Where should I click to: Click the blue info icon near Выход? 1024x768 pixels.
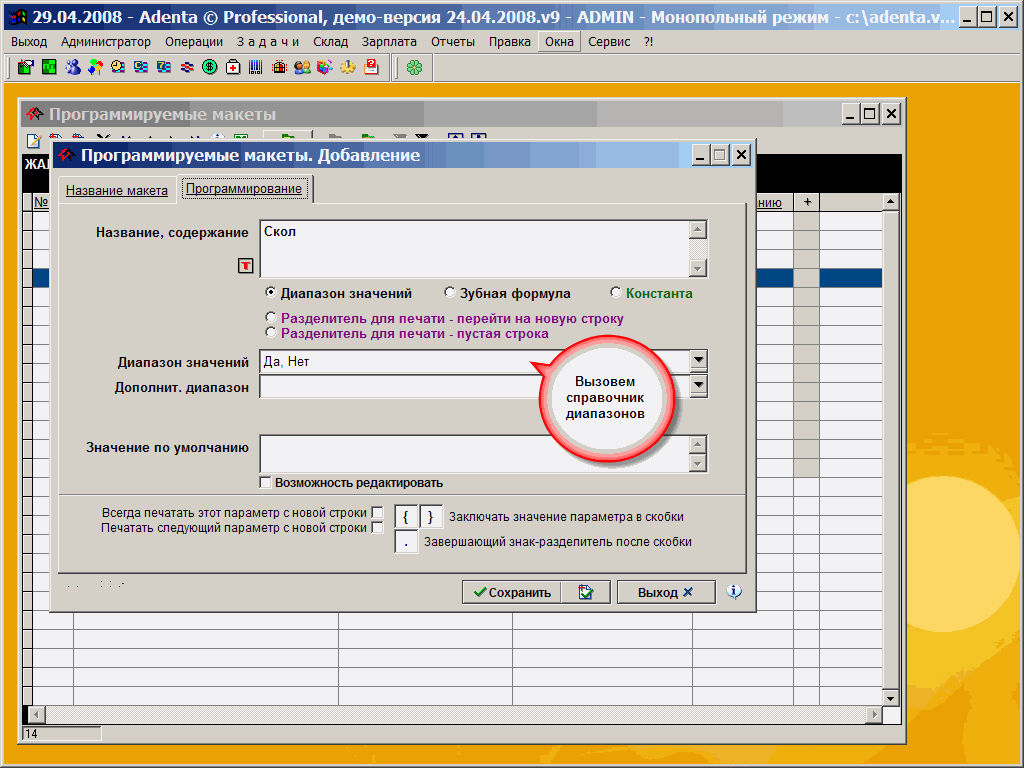tap(734, 592)
